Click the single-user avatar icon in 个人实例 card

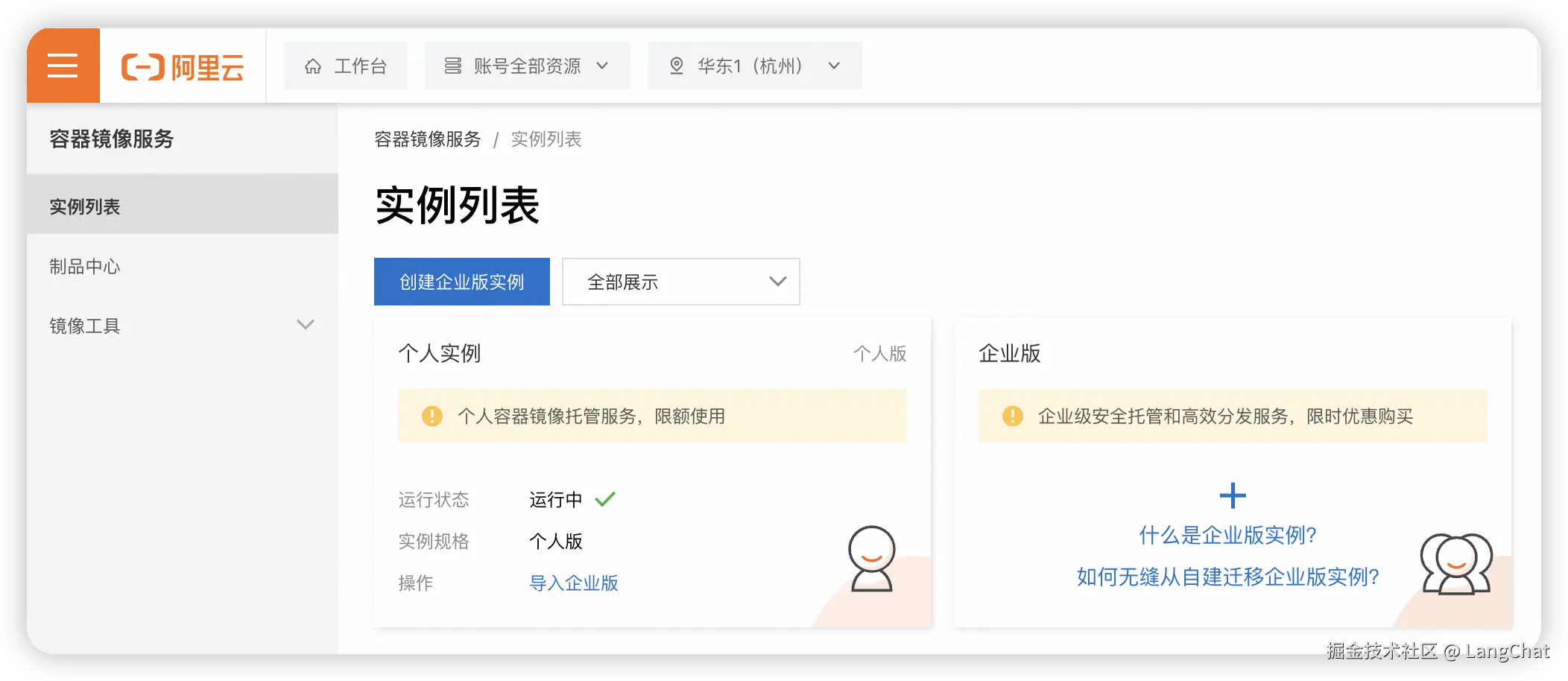point(871,559)
